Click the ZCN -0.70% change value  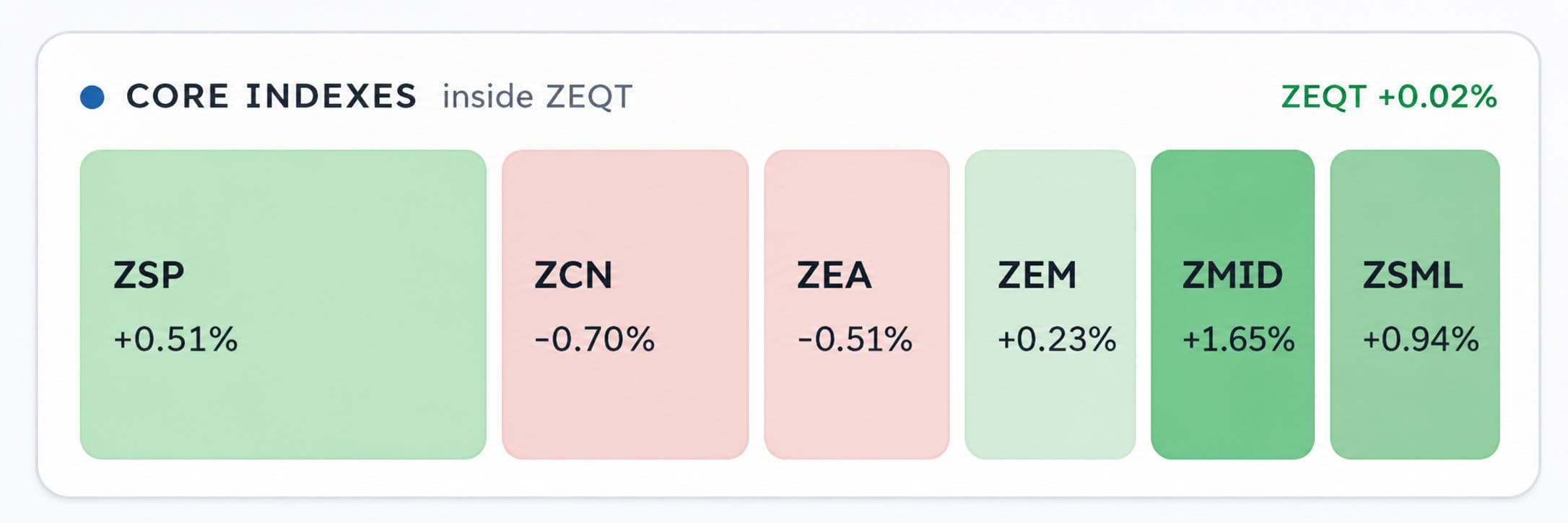tap(594, 340)
